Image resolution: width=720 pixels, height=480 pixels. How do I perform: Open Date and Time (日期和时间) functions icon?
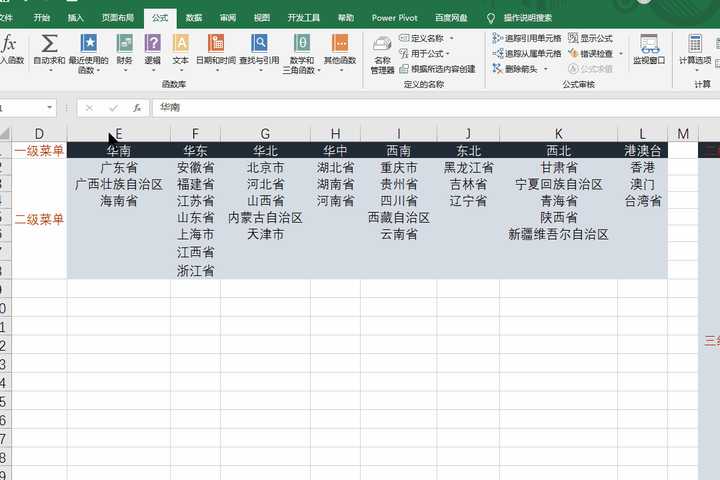point(216,43)
